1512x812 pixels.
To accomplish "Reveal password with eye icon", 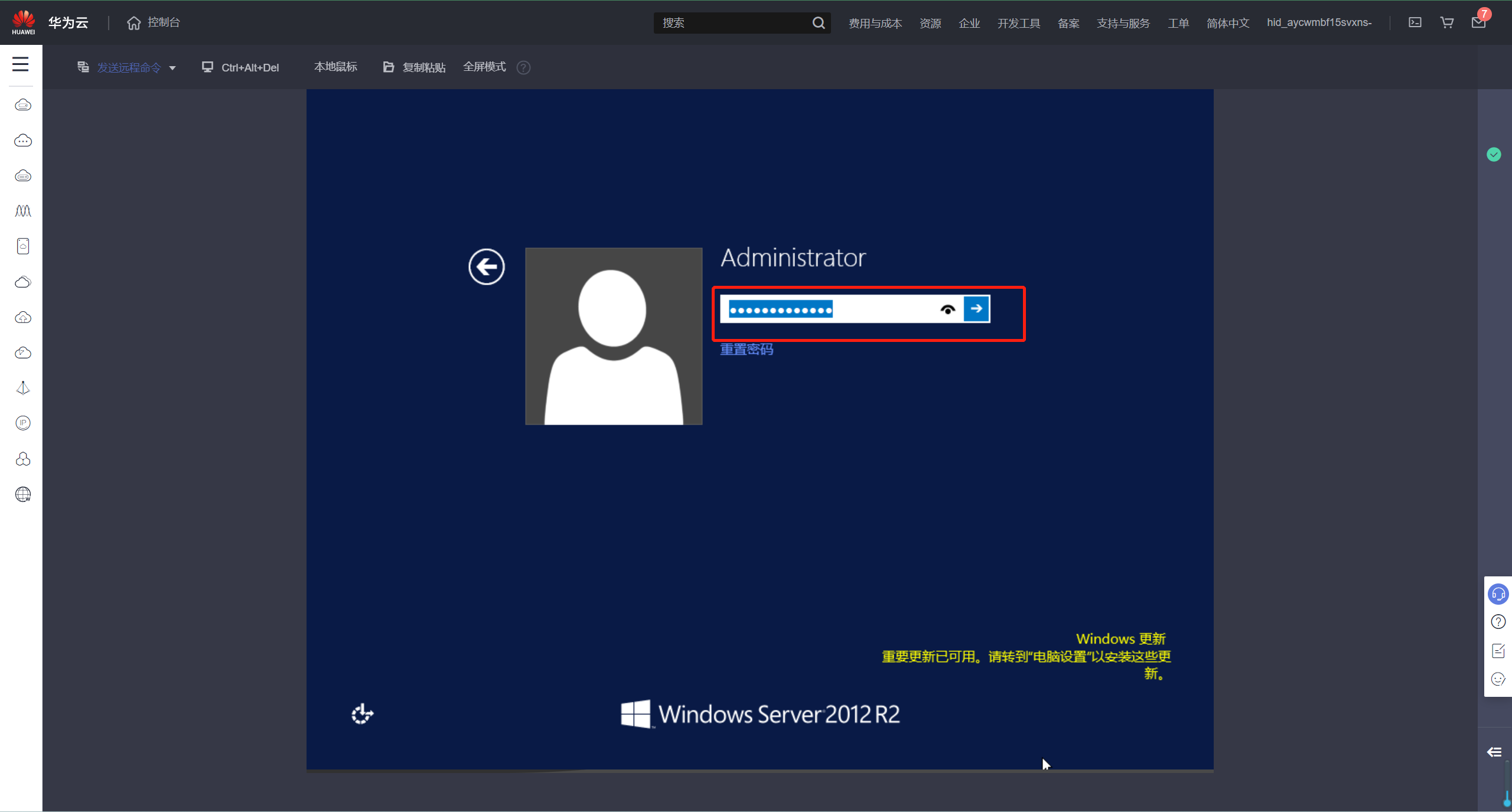I will [x=948, y=309].
